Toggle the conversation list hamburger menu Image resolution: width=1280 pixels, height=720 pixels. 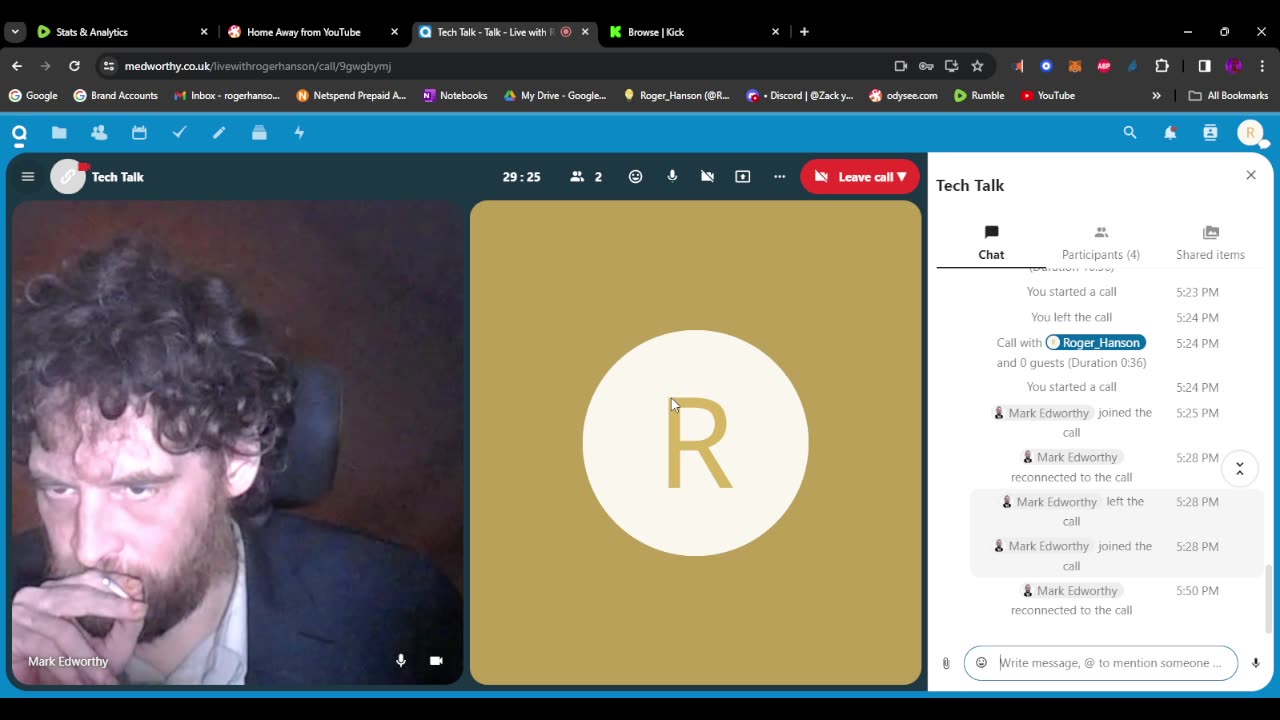pos(28,177)
